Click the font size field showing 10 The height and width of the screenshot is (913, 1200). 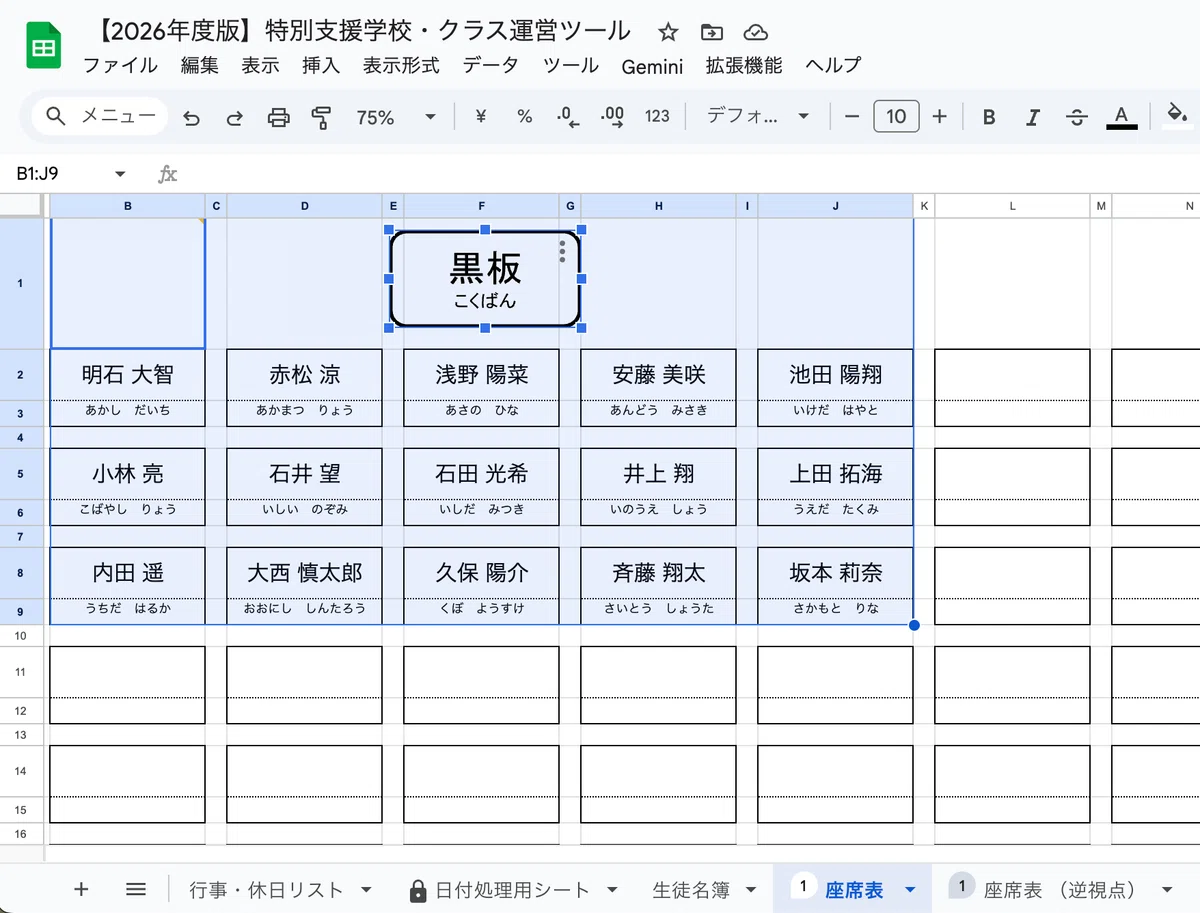click(896, 117)
